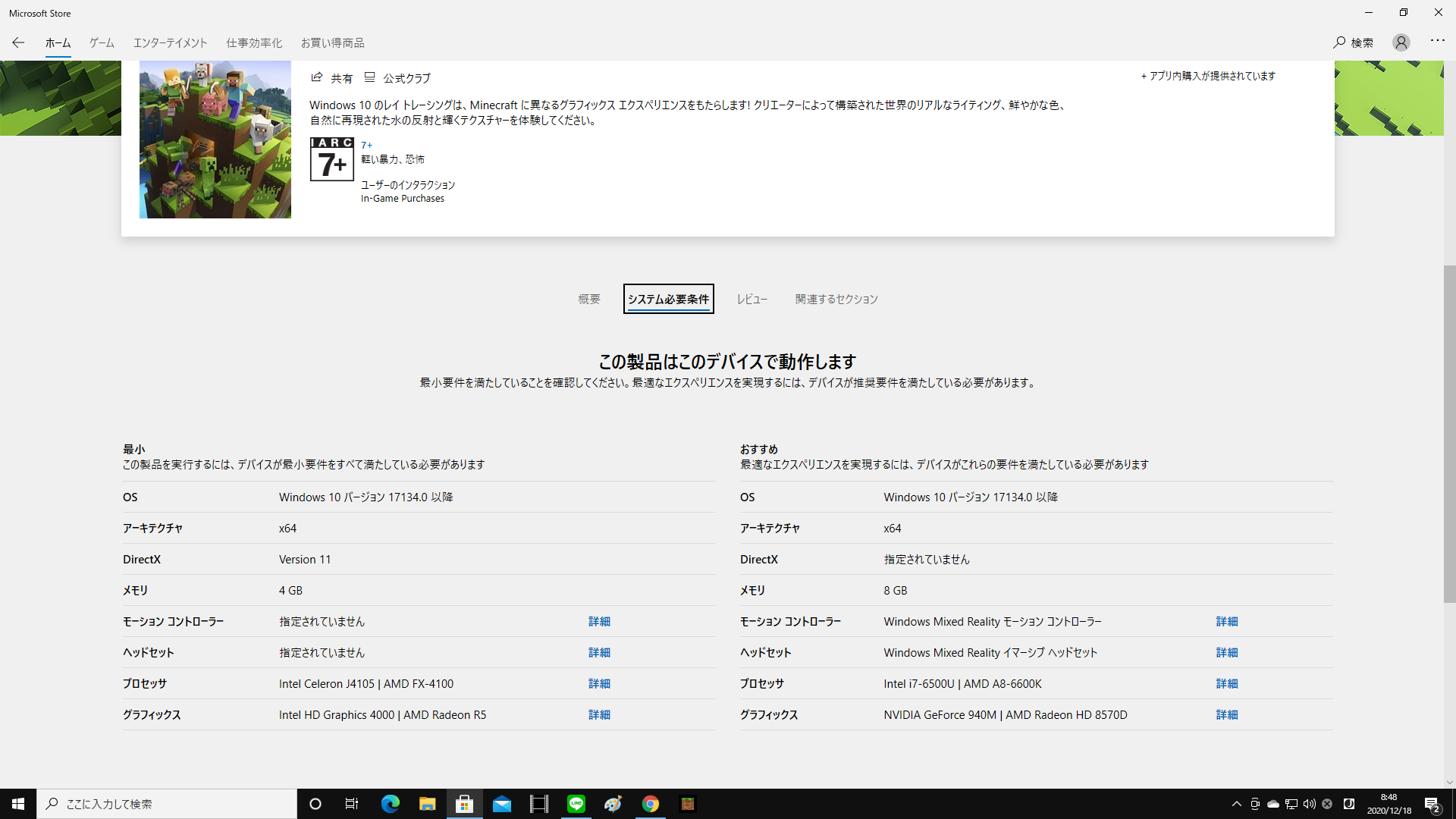Screen dimensions: 1456x819
Task: Show hidden system tray icons chevron
Action: (x=1236, y=804)
